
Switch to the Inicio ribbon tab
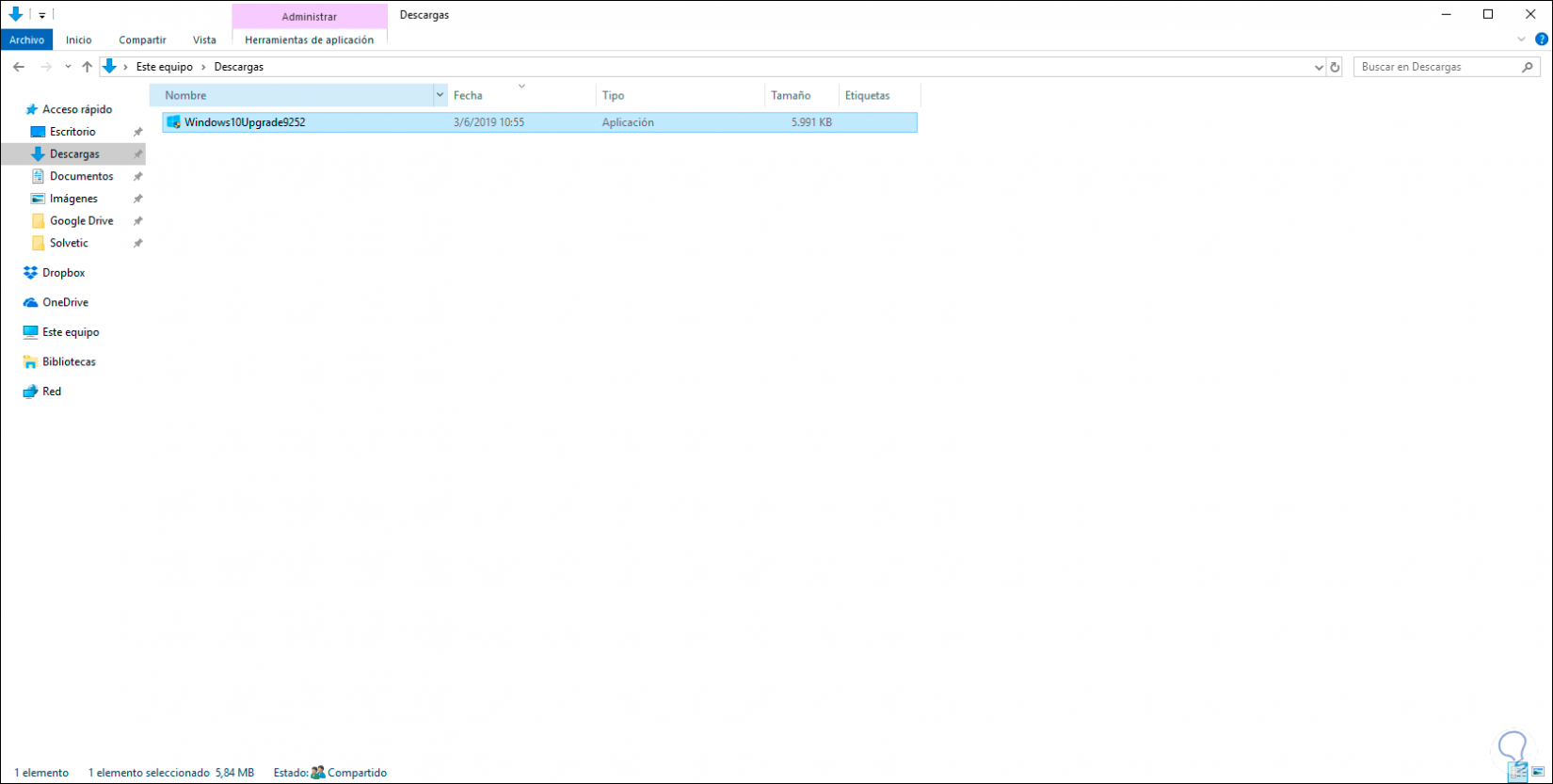(x=79, y=40)
